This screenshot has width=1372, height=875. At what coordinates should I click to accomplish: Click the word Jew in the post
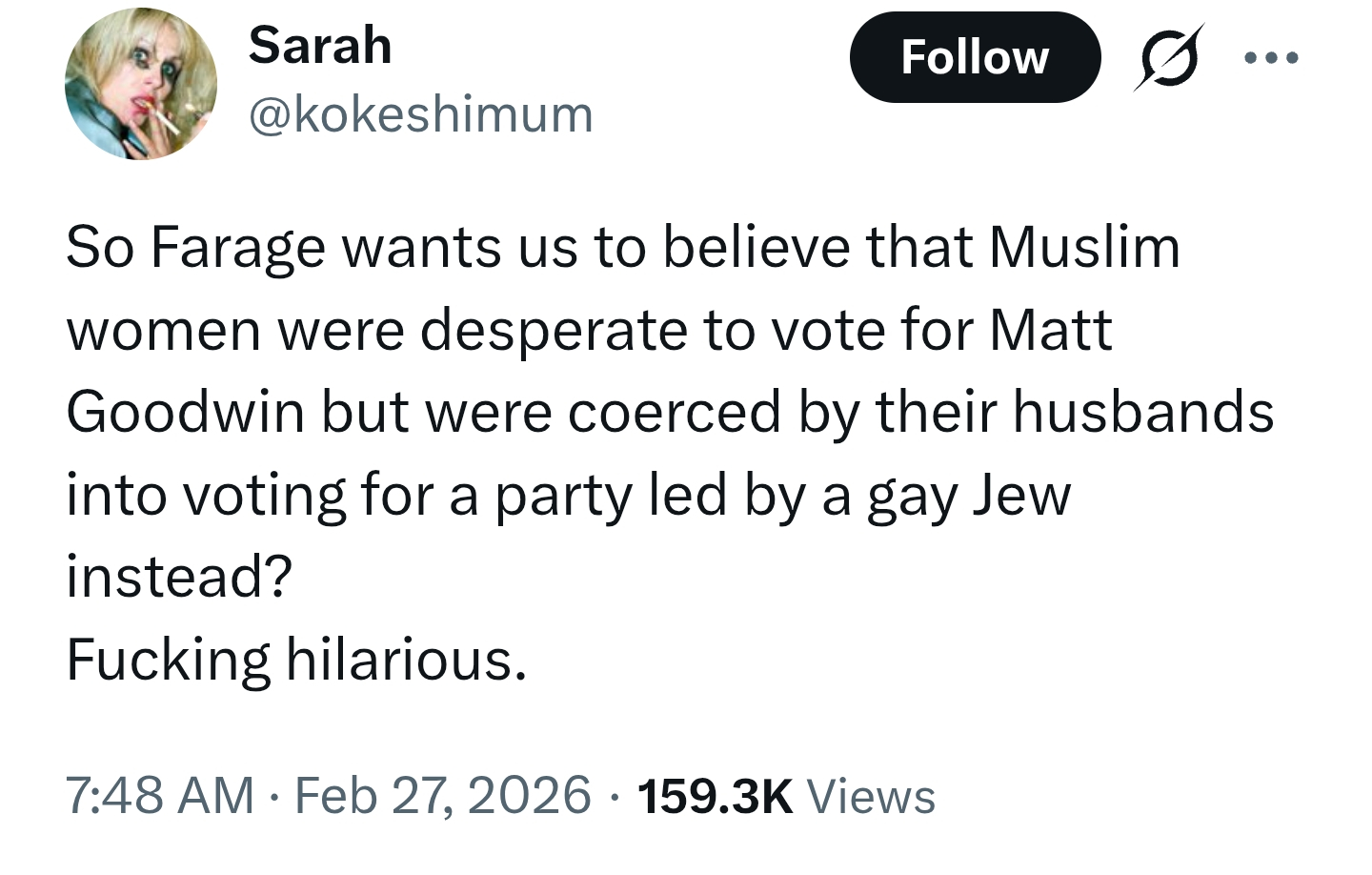click(1021, 496)
